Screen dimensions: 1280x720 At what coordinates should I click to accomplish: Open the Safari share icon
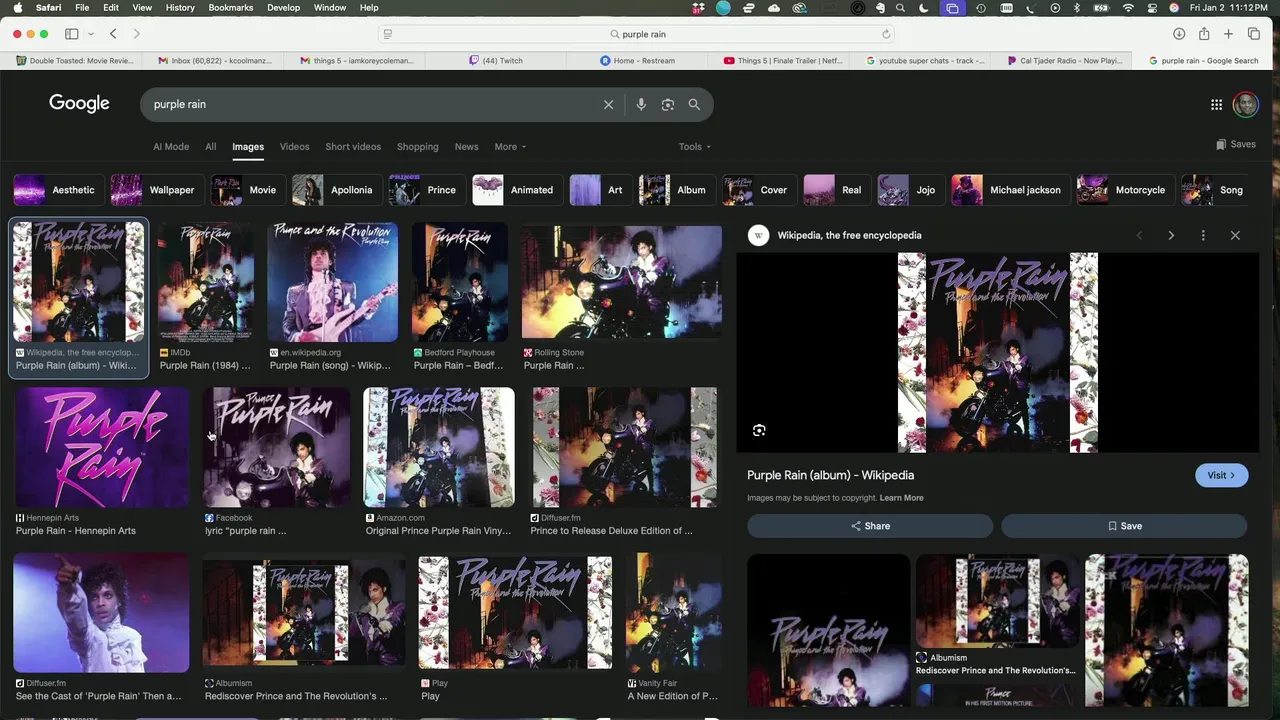pos(1204,34)
